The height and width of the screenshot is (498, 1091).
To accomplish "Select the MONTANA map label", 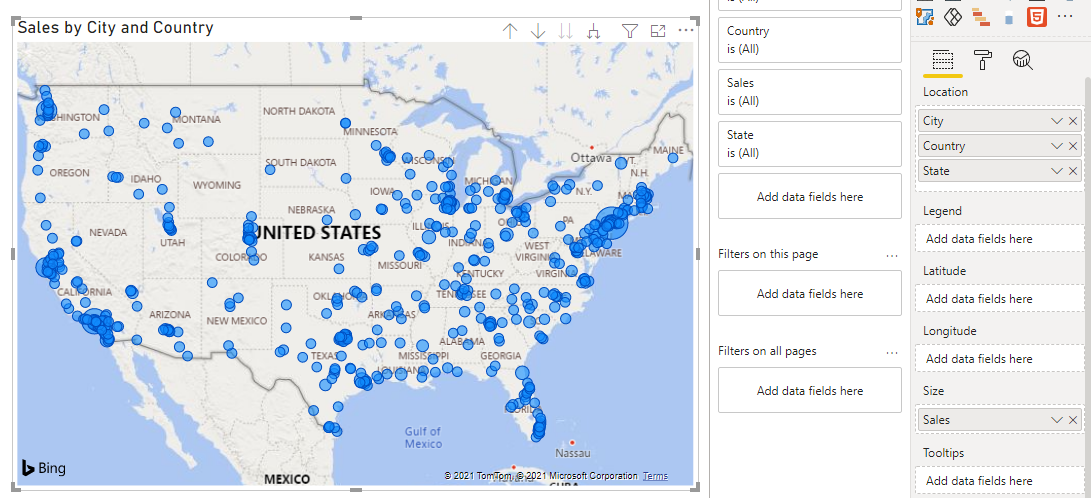I will [x=197, y=120].
